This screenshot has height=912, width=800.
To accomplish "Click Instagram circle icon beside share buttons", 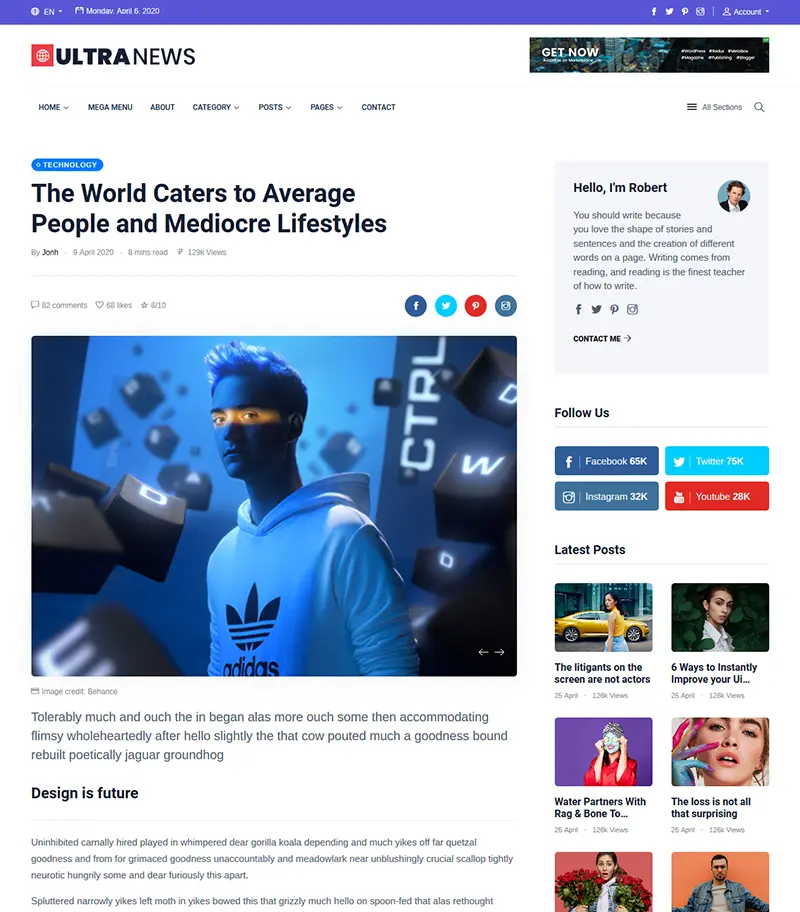I will (x=506, y=306).
